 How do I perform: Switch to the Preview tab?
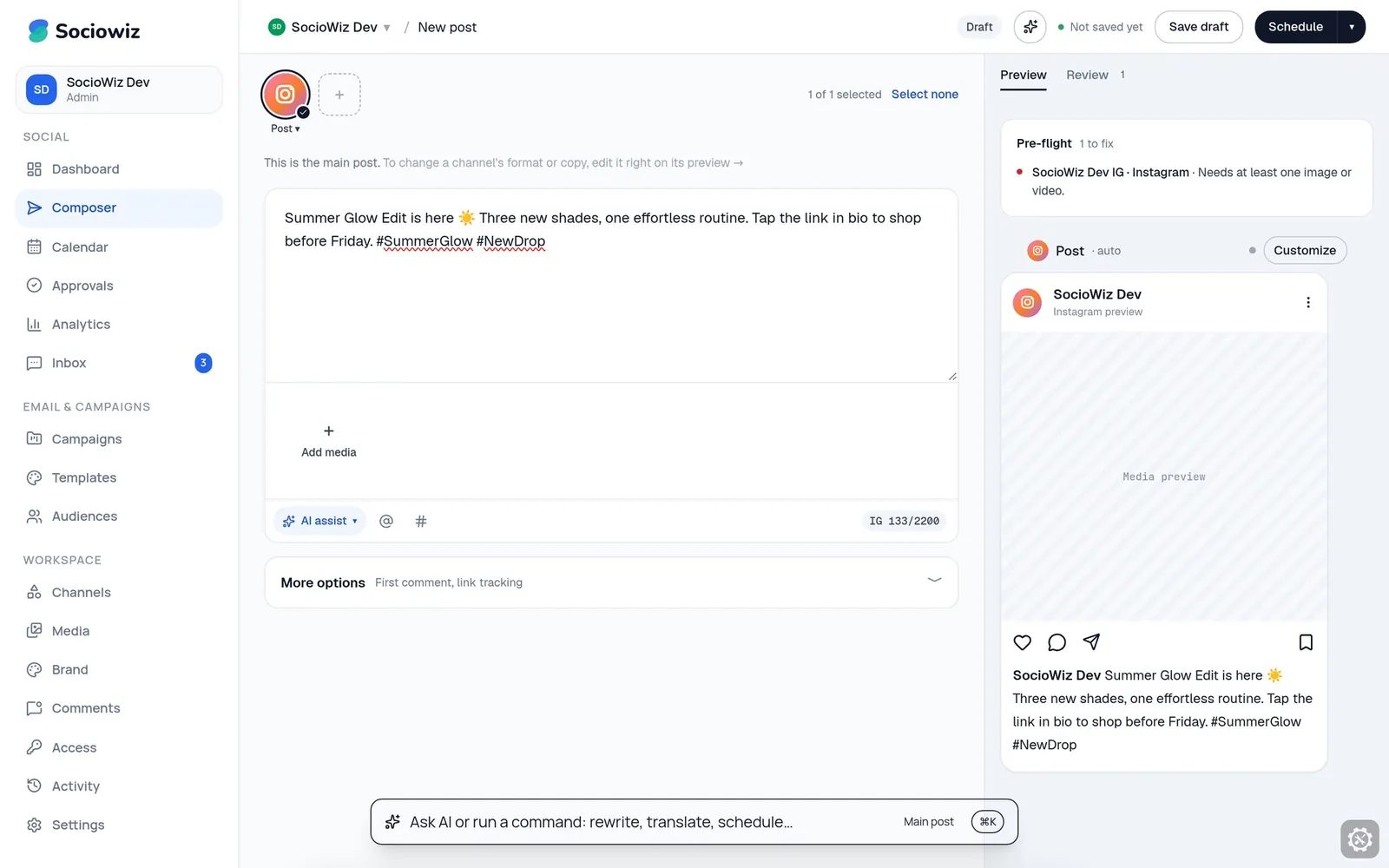[x=1024, y=76]
